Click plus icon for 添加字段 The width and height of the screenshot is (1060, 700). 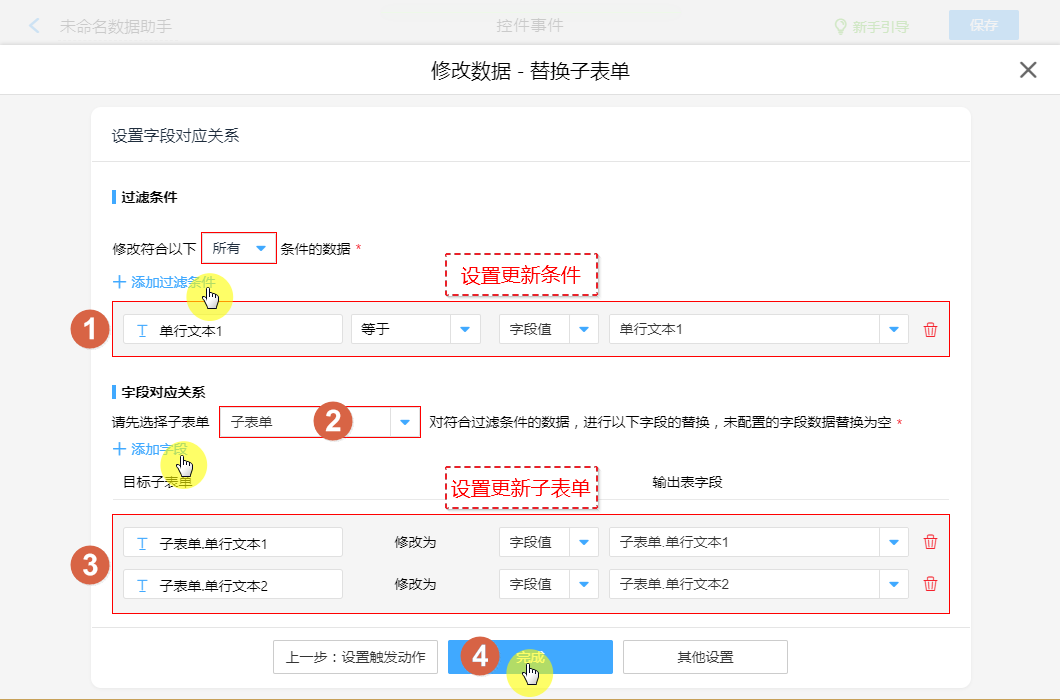point(120,449)
